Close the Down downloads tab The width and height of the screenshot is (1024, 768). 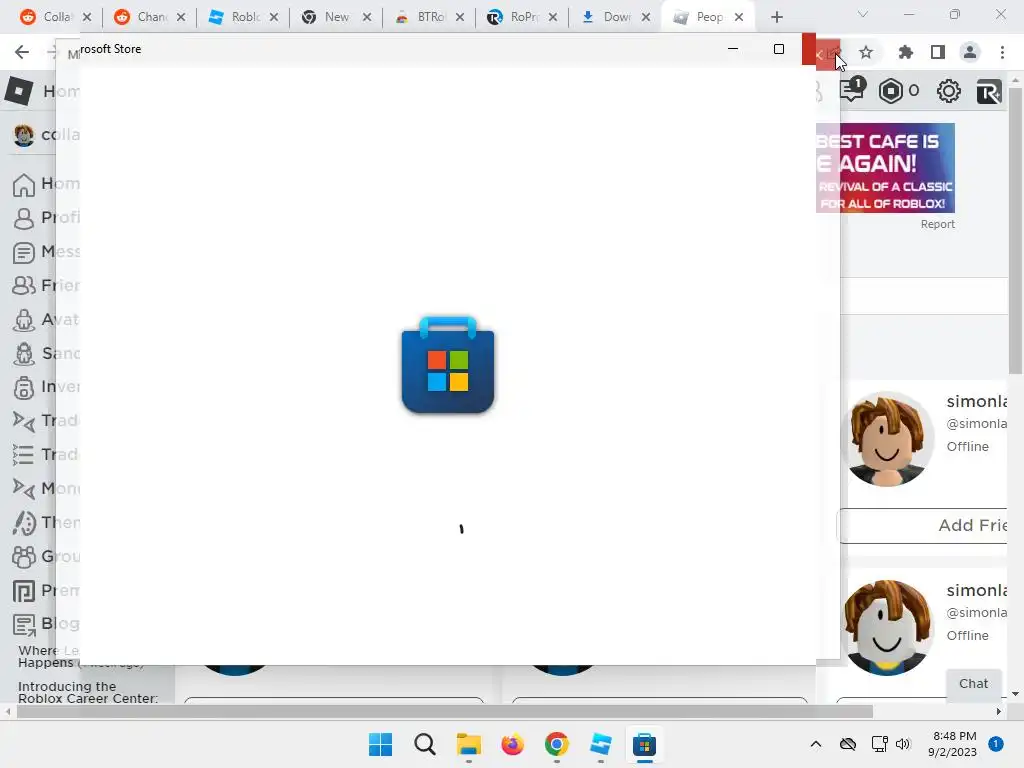tap(646, 17)
